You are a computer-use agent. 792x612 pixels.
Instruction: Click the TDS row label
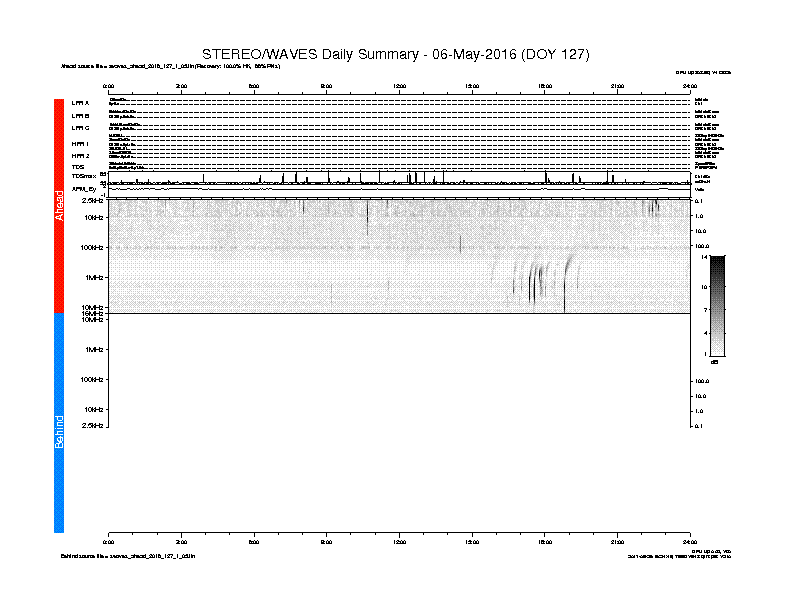click(x=78, y=167)
